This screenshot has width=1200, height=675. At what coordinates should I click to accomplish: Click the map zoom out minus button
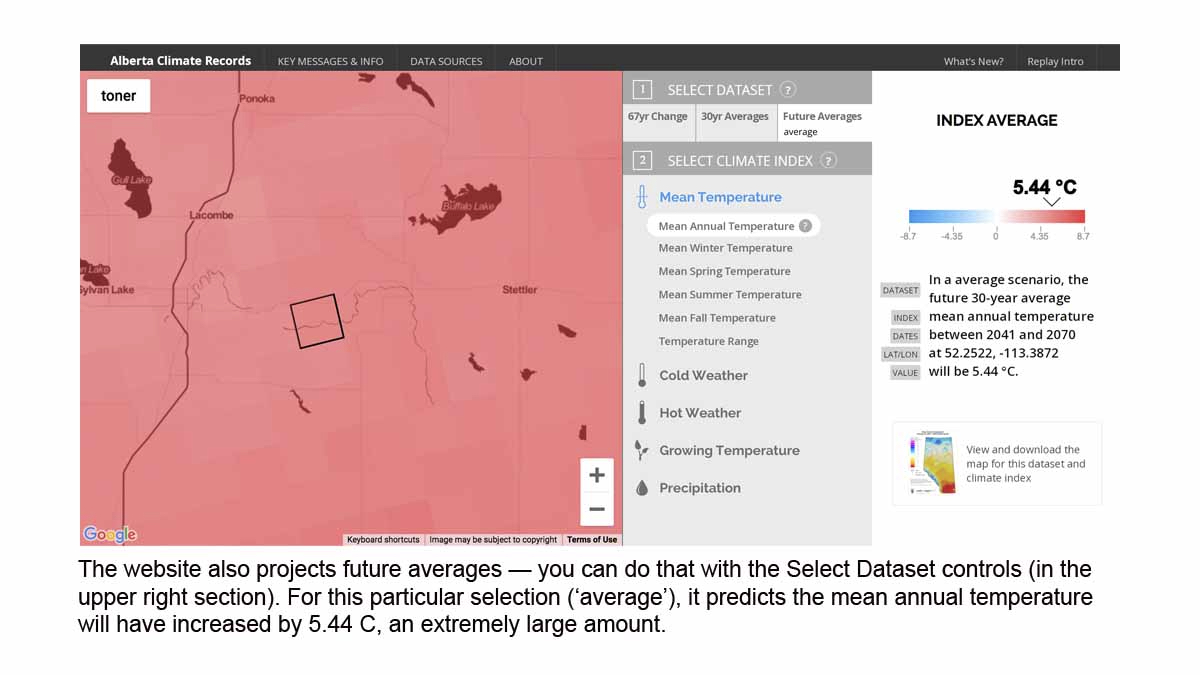597,509
